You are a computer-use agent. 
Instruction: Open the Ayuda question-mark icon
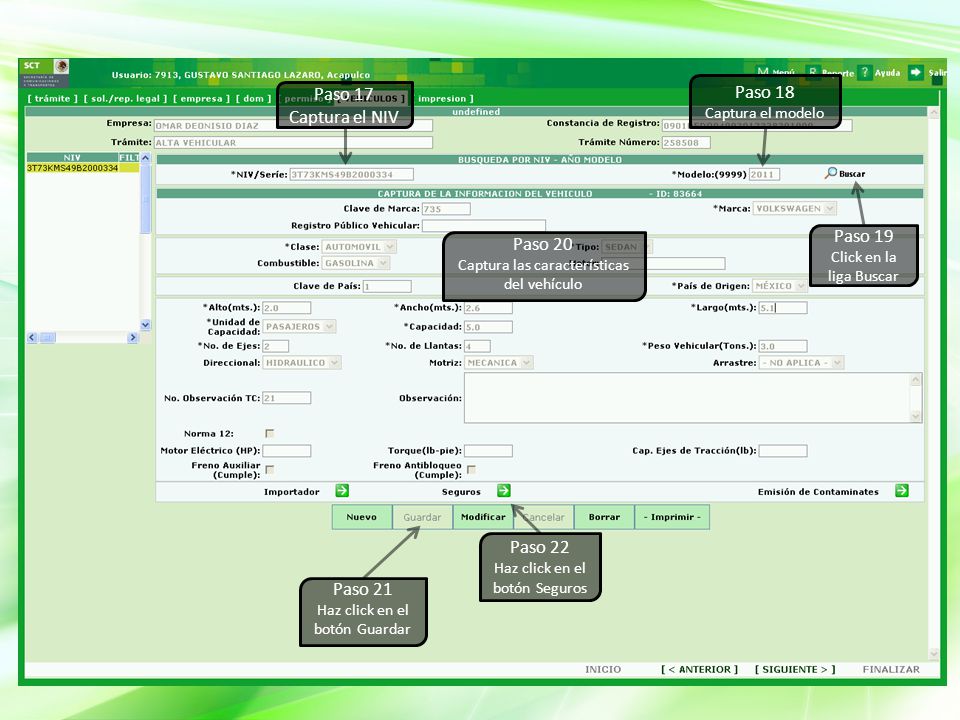click(864, 72)
